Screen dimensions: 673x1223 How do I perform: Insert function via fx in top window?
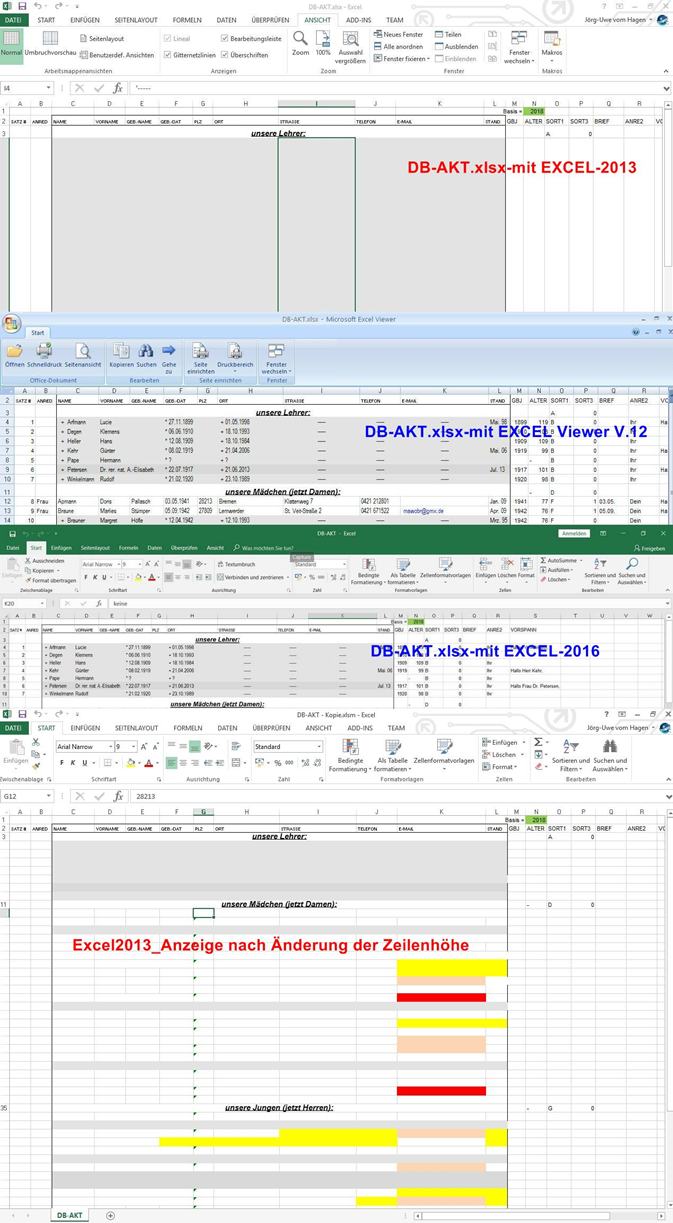point(117,88)
